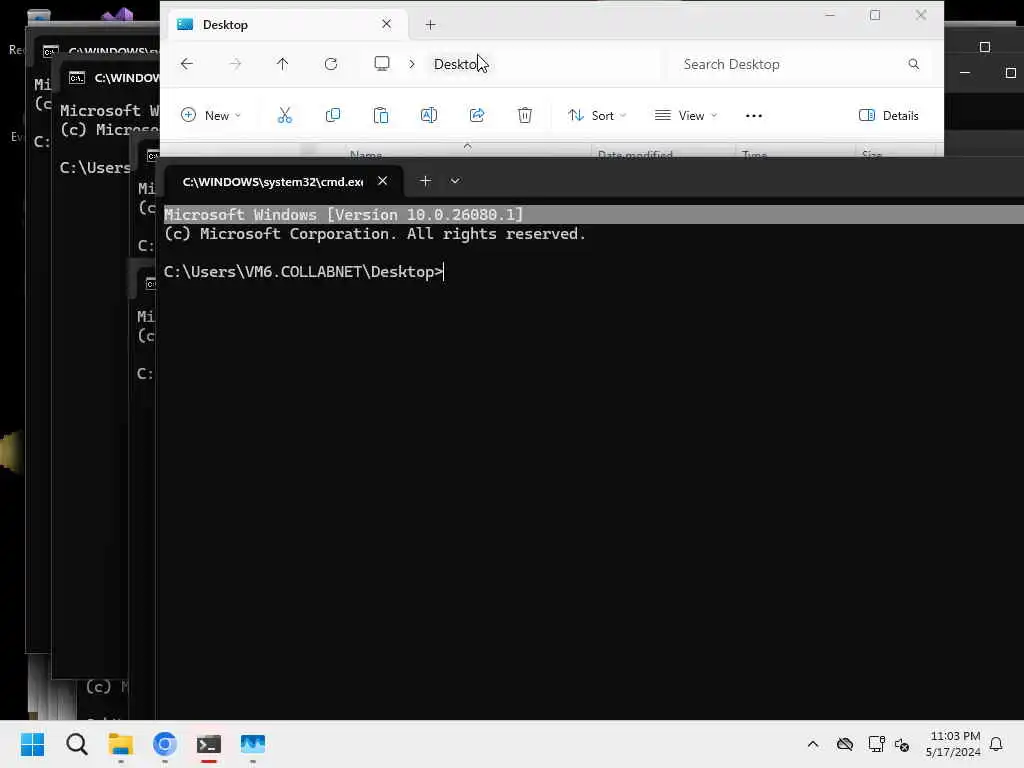Minimize the File Explorer window
1024x768 pixels.
coord(830,15)
